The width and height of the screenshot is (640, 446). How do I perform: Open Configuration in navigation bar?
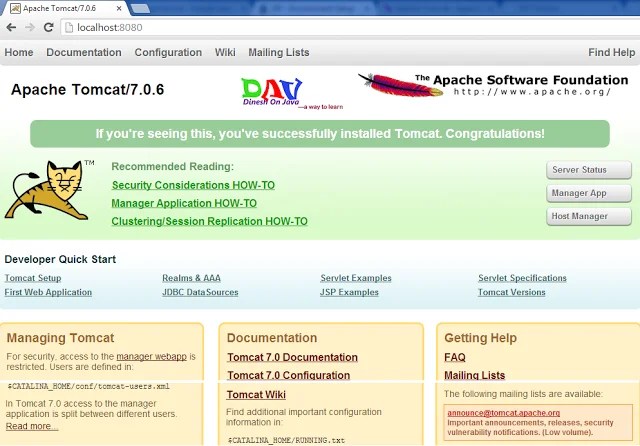(x=168, y=52)
